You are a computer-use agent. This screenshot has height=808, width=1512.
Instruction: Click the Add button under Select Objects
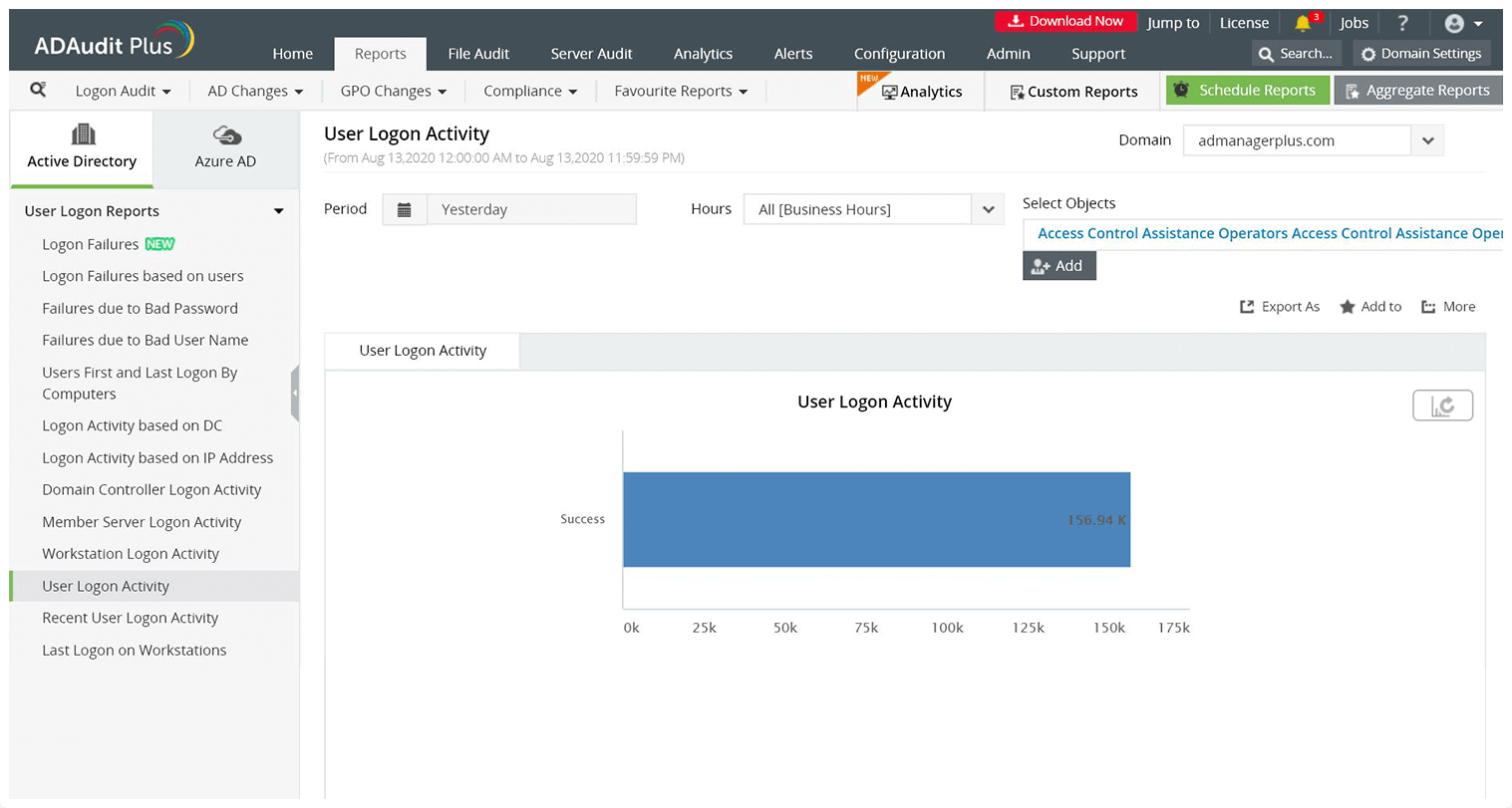tap(1058, 266)
